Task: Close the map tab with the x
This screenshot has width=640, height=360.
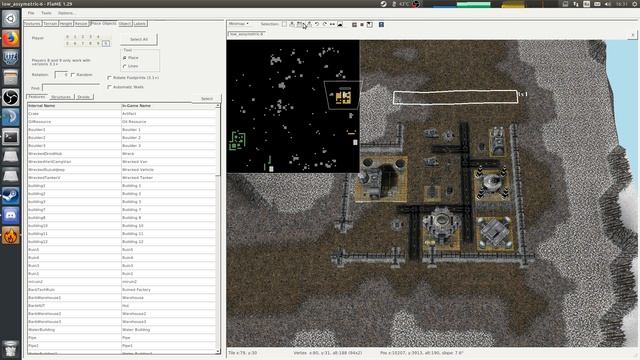Action: coord(633,35)
